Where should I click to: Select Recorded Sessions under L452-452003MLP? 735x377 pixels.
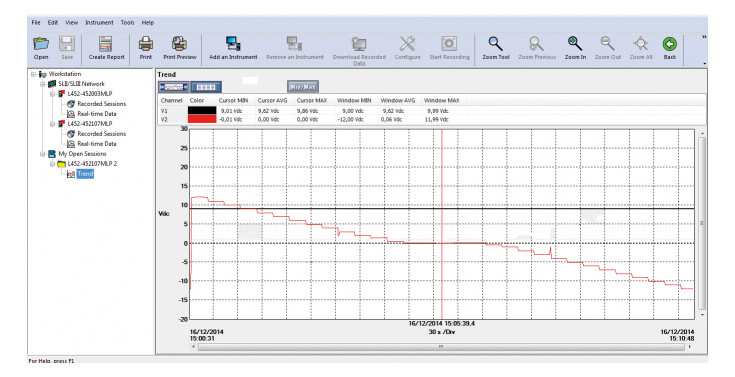102,104
